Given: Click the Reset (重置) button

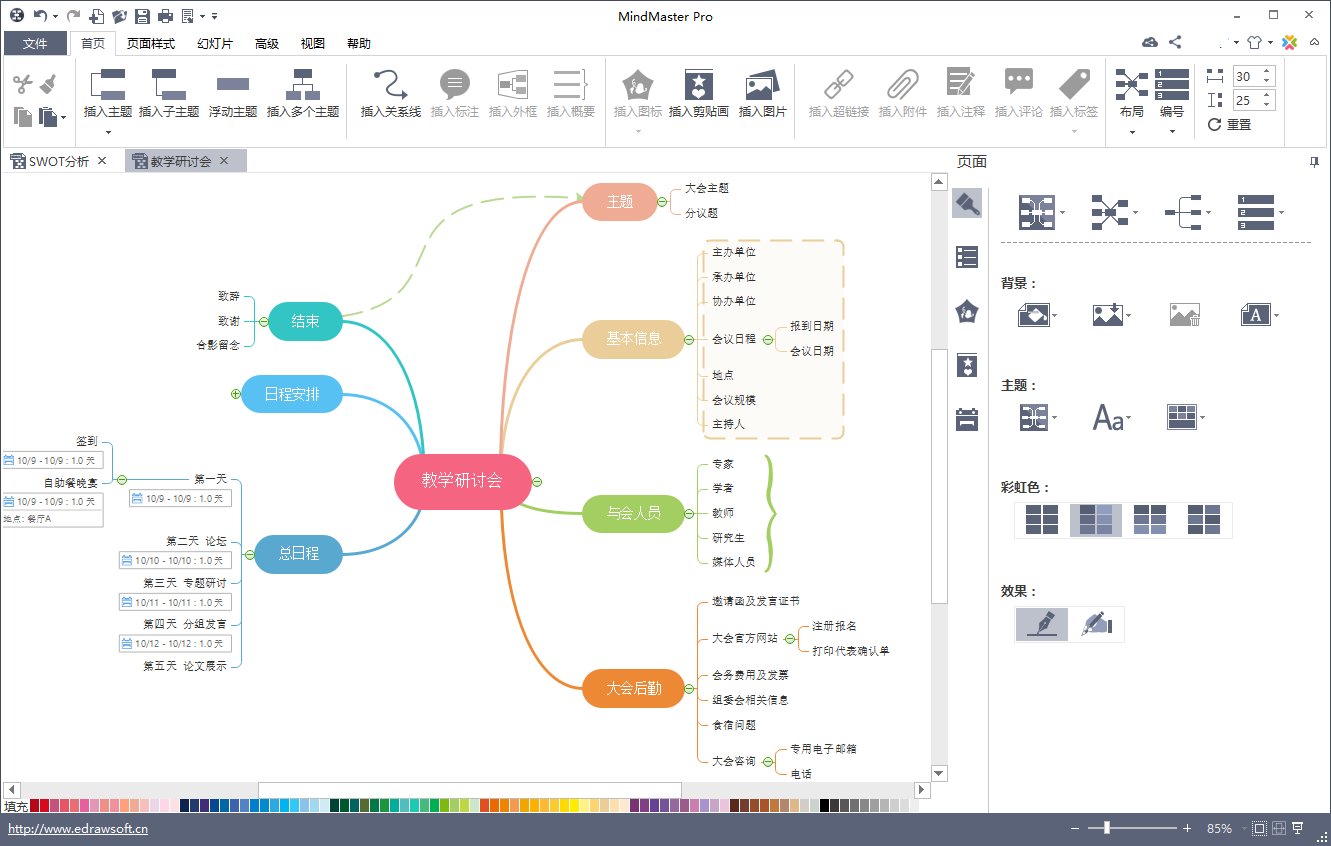Looking at the screenshot, I should point(1230,125).
